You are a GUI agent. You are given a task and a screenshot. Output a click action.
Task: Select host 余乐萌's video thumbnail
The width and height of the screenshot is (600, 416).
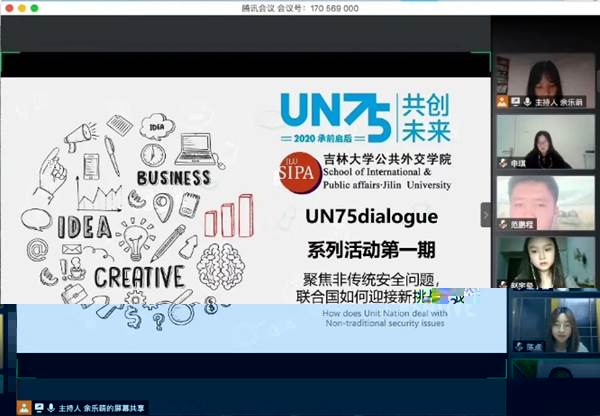point(546,81)
